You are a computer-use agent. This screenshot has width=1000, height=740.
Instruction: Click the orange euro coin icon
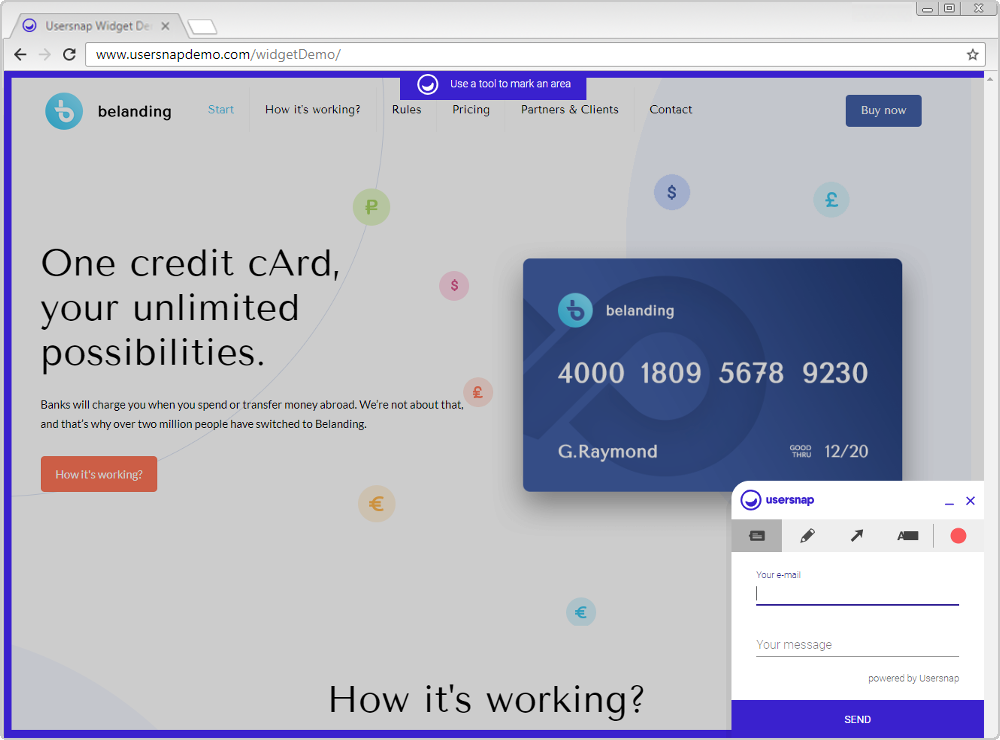click(376, 504)
